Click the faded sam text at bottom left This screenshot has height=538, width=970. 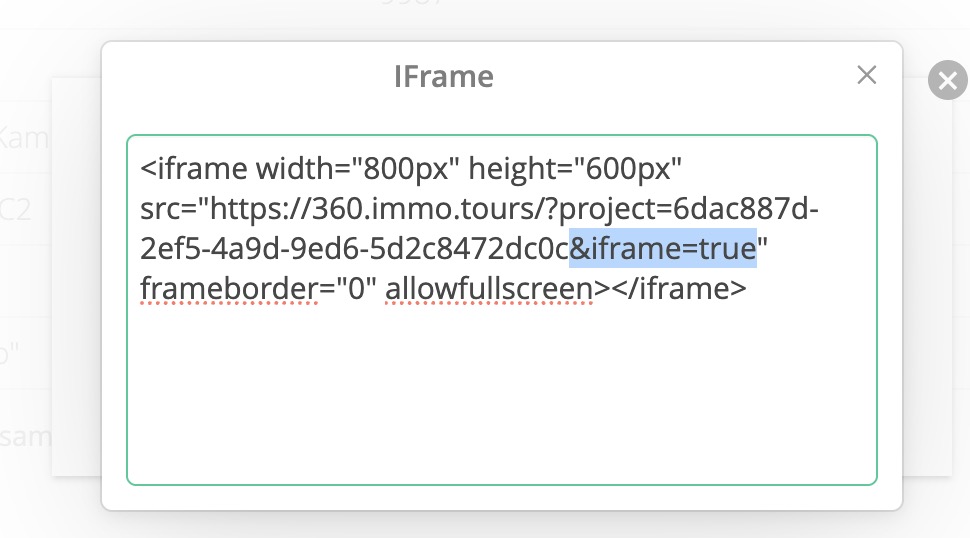click(x=25, y=437)
